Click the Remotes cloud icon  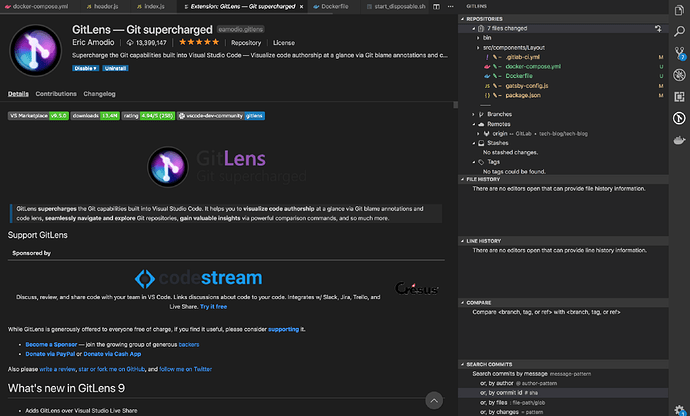481,124
